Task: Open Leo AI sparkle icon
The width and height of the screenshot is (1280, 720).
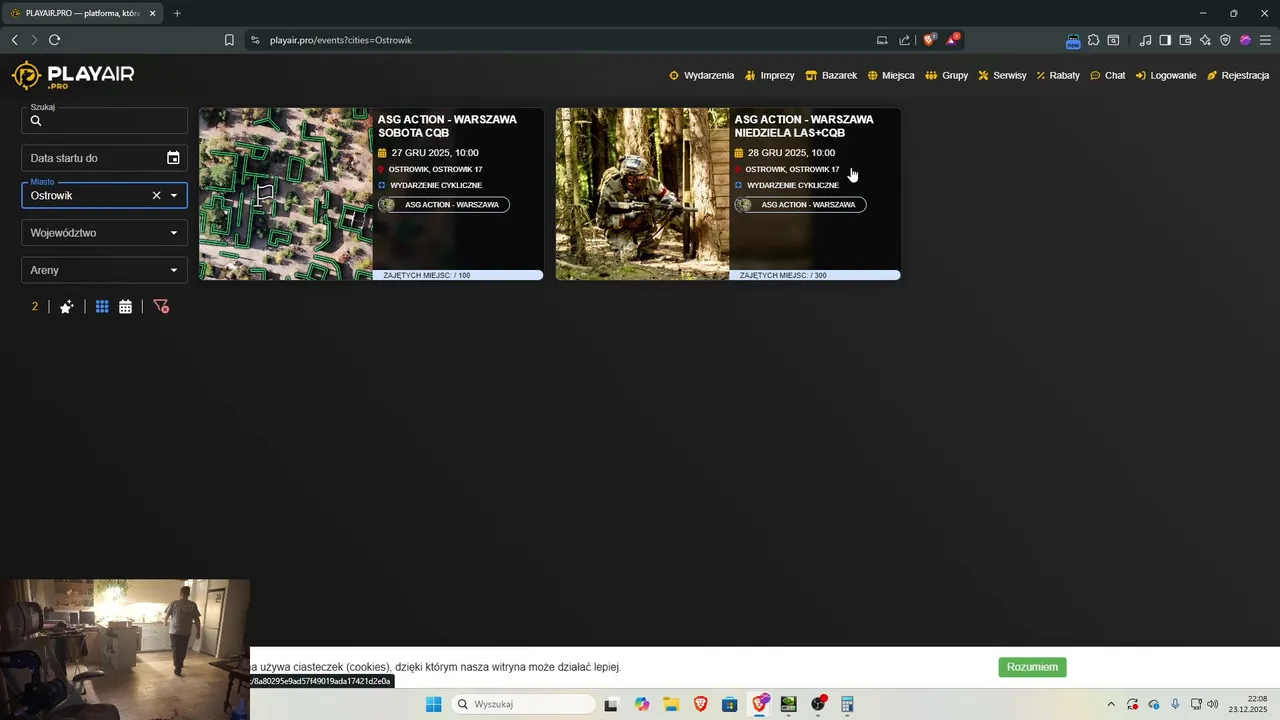Action: [1205, 40]
